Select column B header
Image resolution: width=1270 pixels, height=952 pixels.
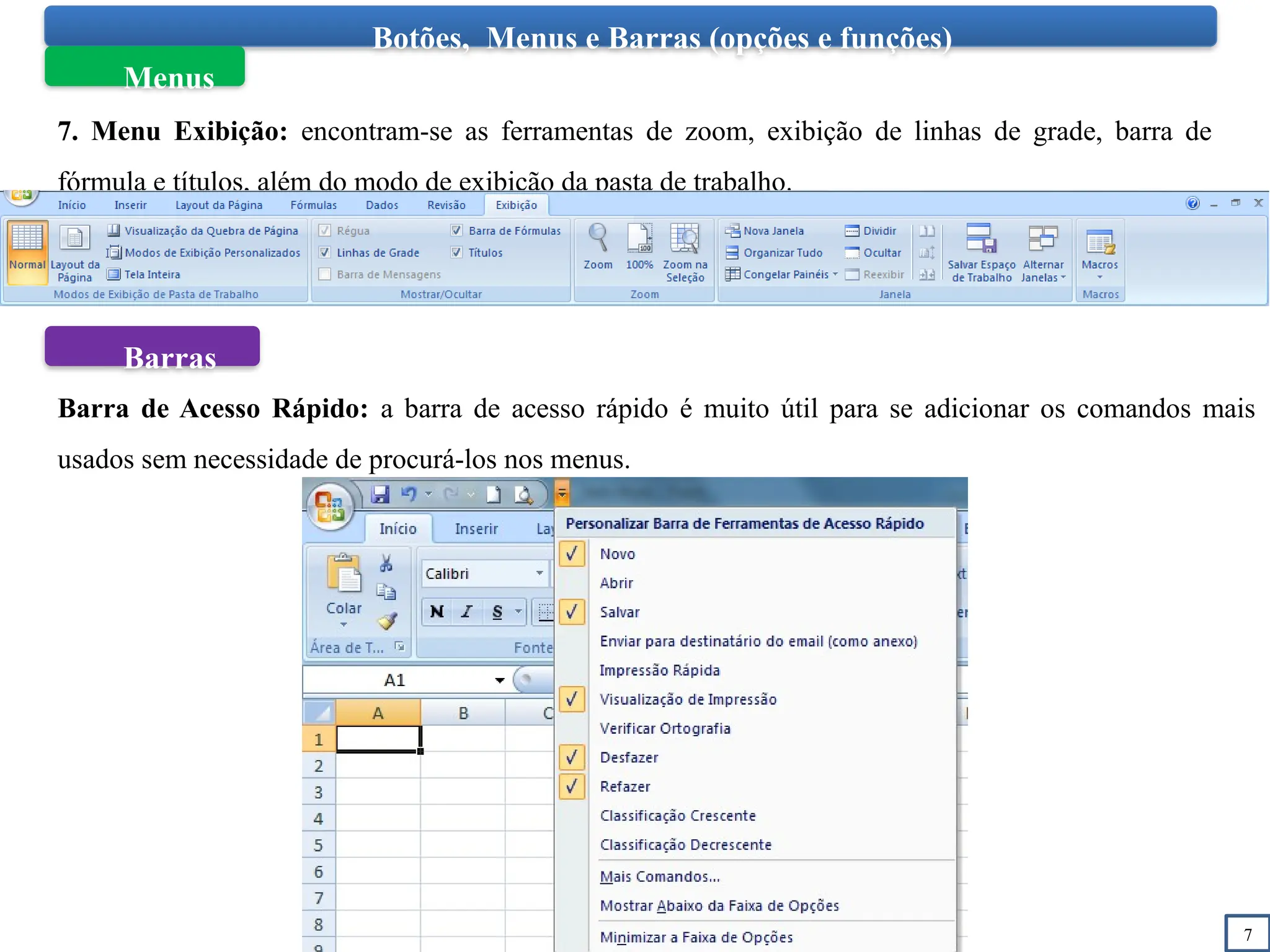[463, 713]
